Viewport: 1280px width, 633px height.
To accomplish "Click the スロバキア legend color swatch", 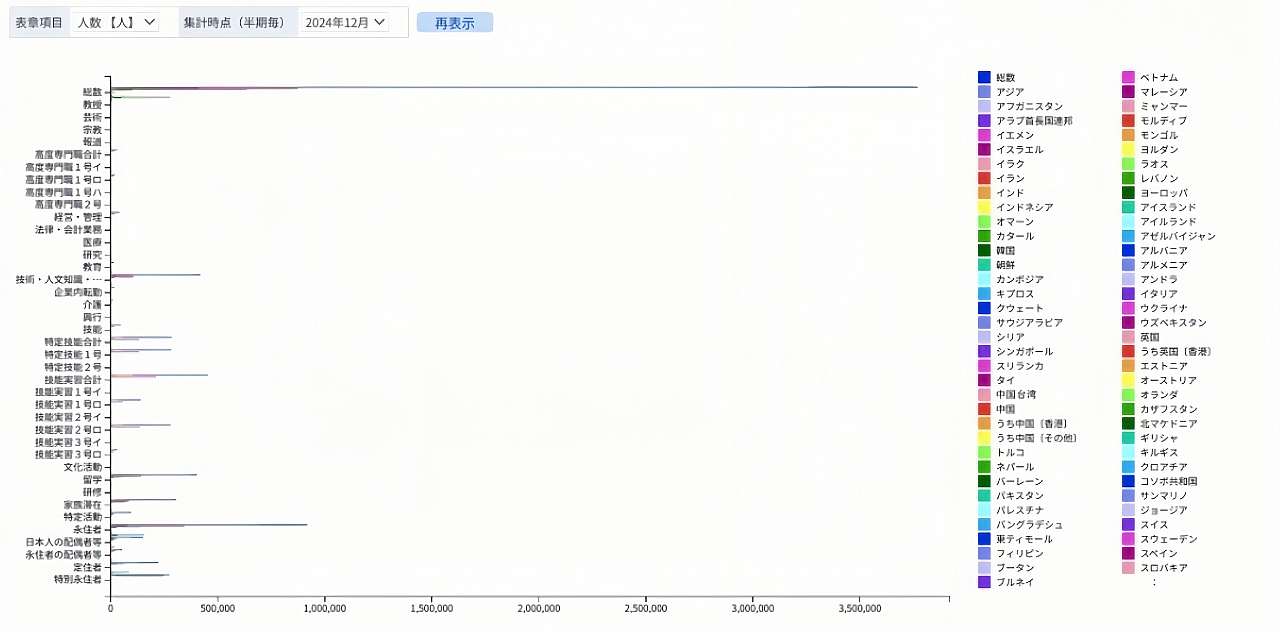I will [1128, 568].
